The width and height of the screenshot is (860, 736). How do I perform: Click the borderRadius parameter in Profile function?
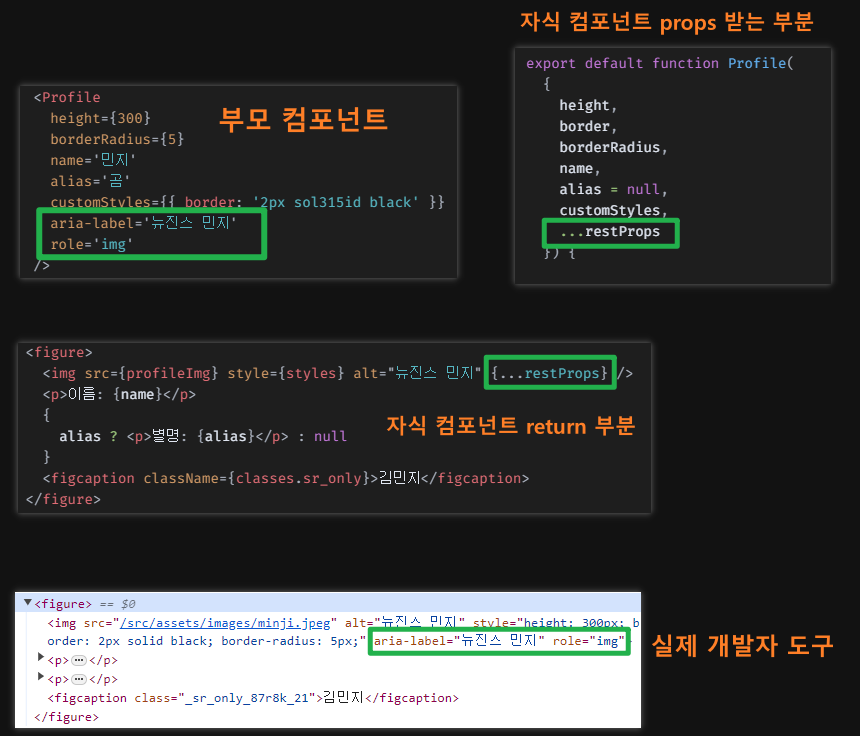click(613, 147)
